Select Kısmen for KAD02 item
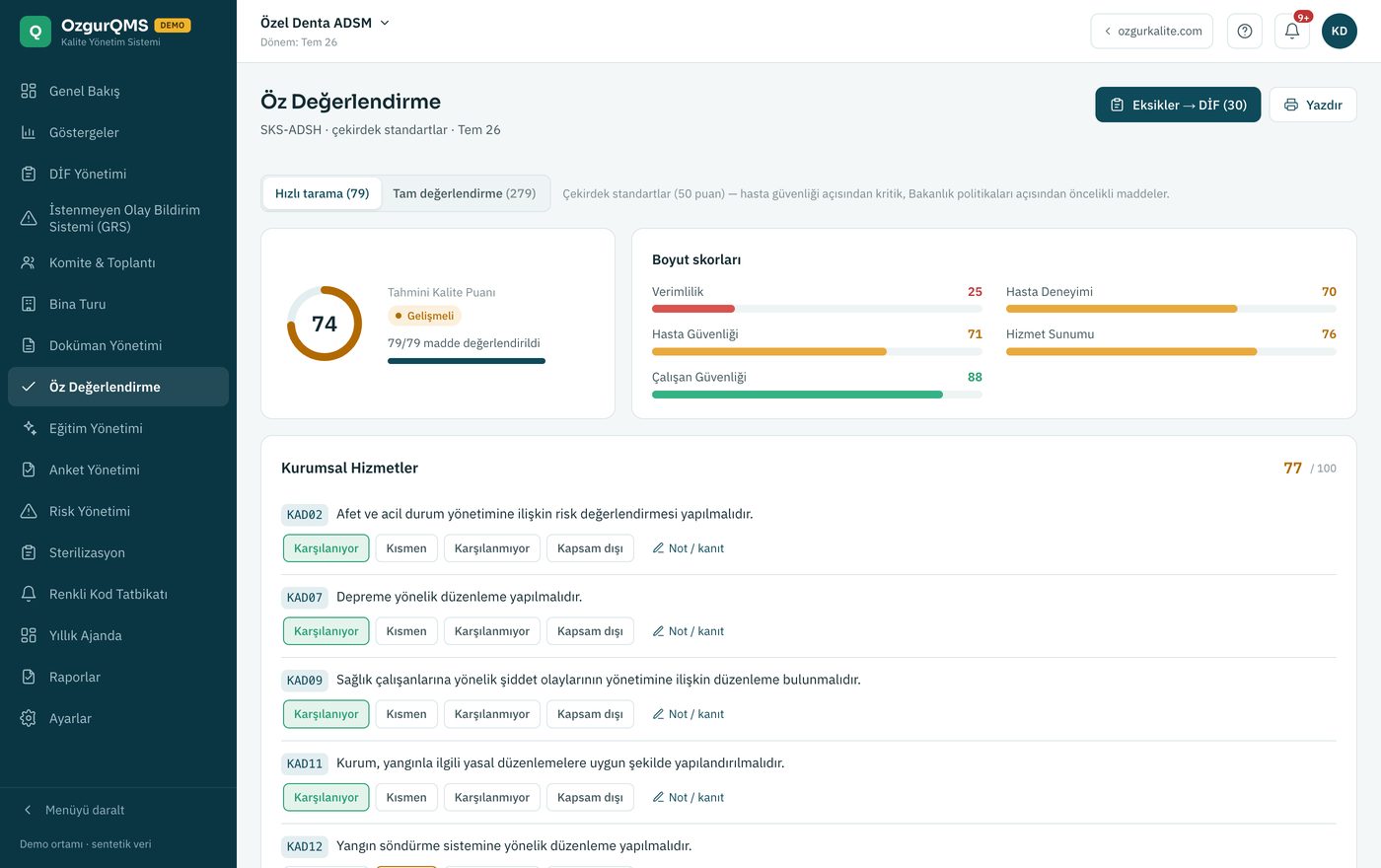Screen dimensions: 1381x868 click(406, 548)
